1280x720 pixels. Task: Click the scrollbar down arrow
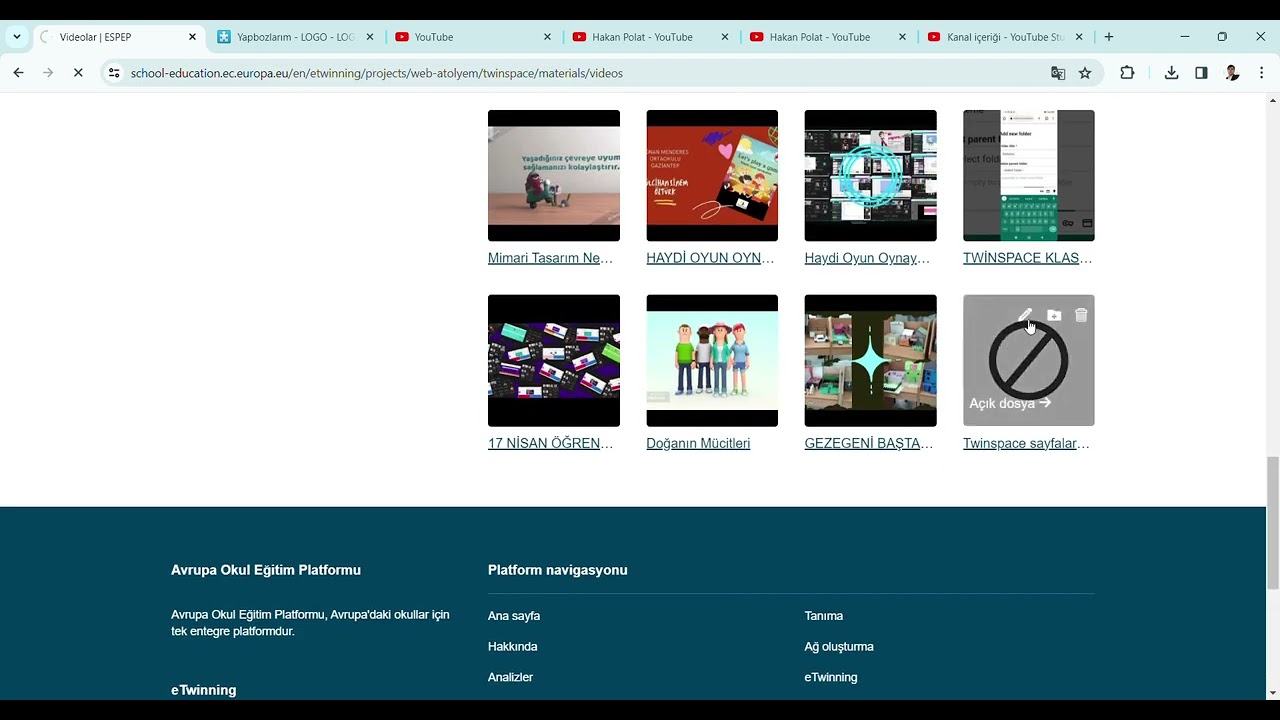click(1273, 692)
